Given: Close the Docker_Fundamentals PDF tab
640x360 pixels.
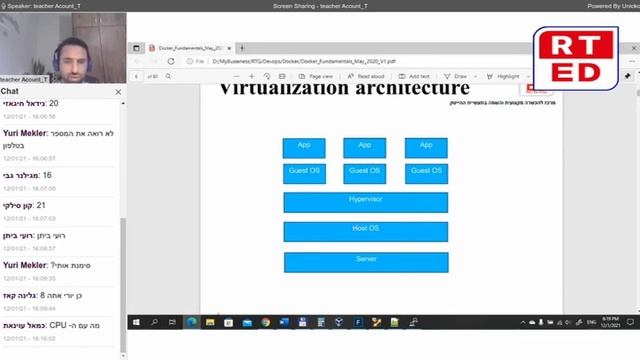Looking at the screenshot, I should [x=229, y=48].
